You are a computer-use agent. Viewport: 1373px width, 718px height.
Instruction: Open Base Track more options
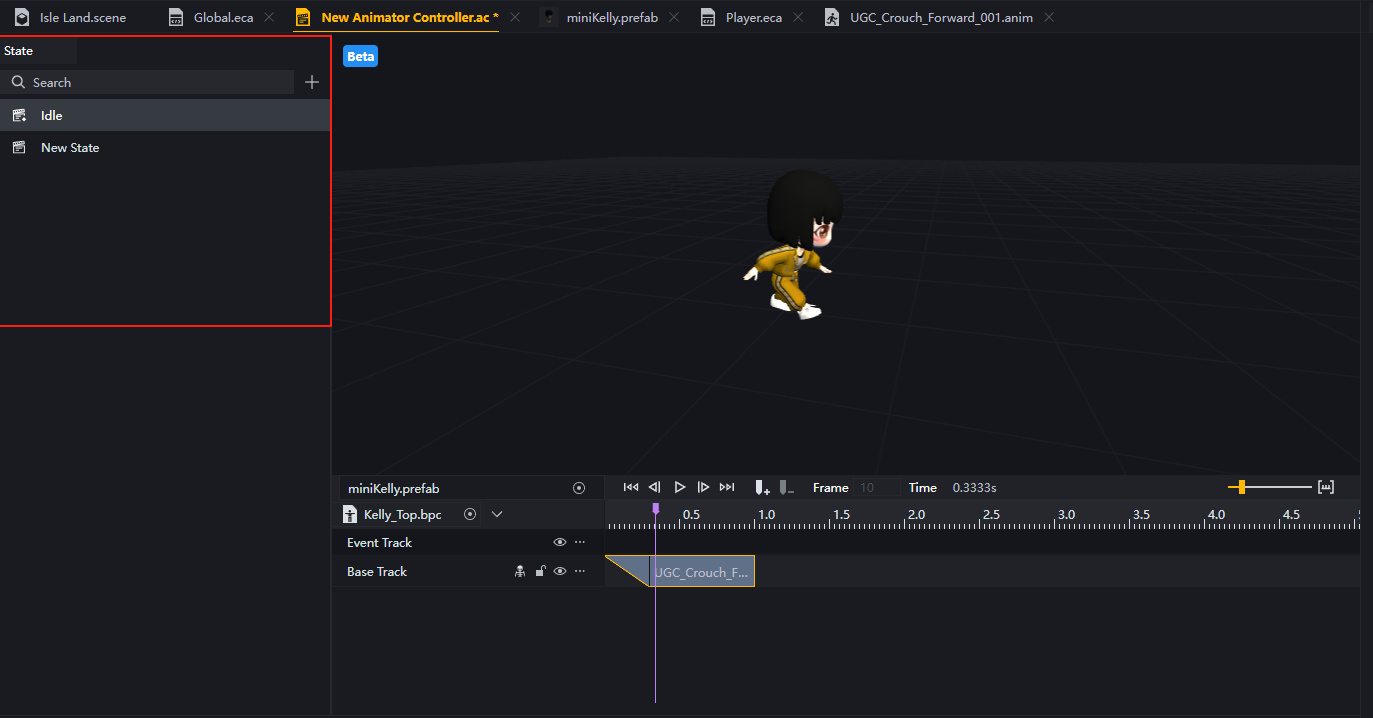click(x=580, y=571)
